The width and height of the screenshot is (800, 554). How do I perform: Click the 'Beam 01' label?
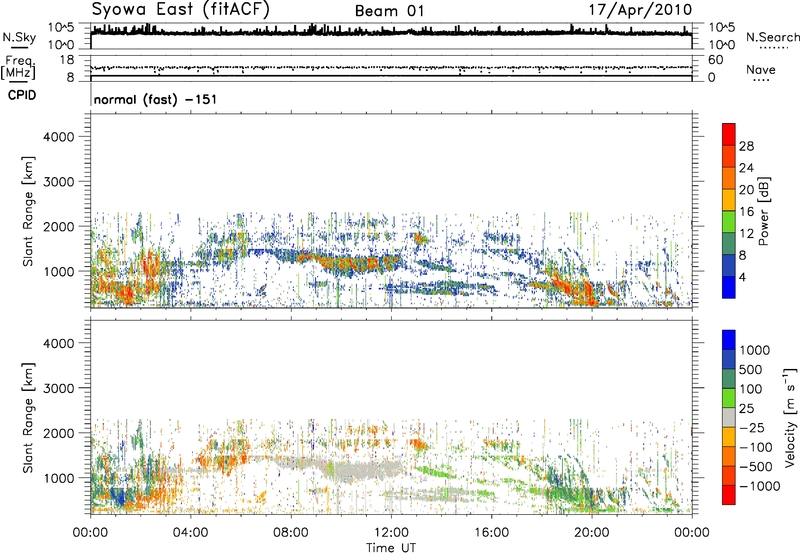pyautogui.click(x=389, y=11)
